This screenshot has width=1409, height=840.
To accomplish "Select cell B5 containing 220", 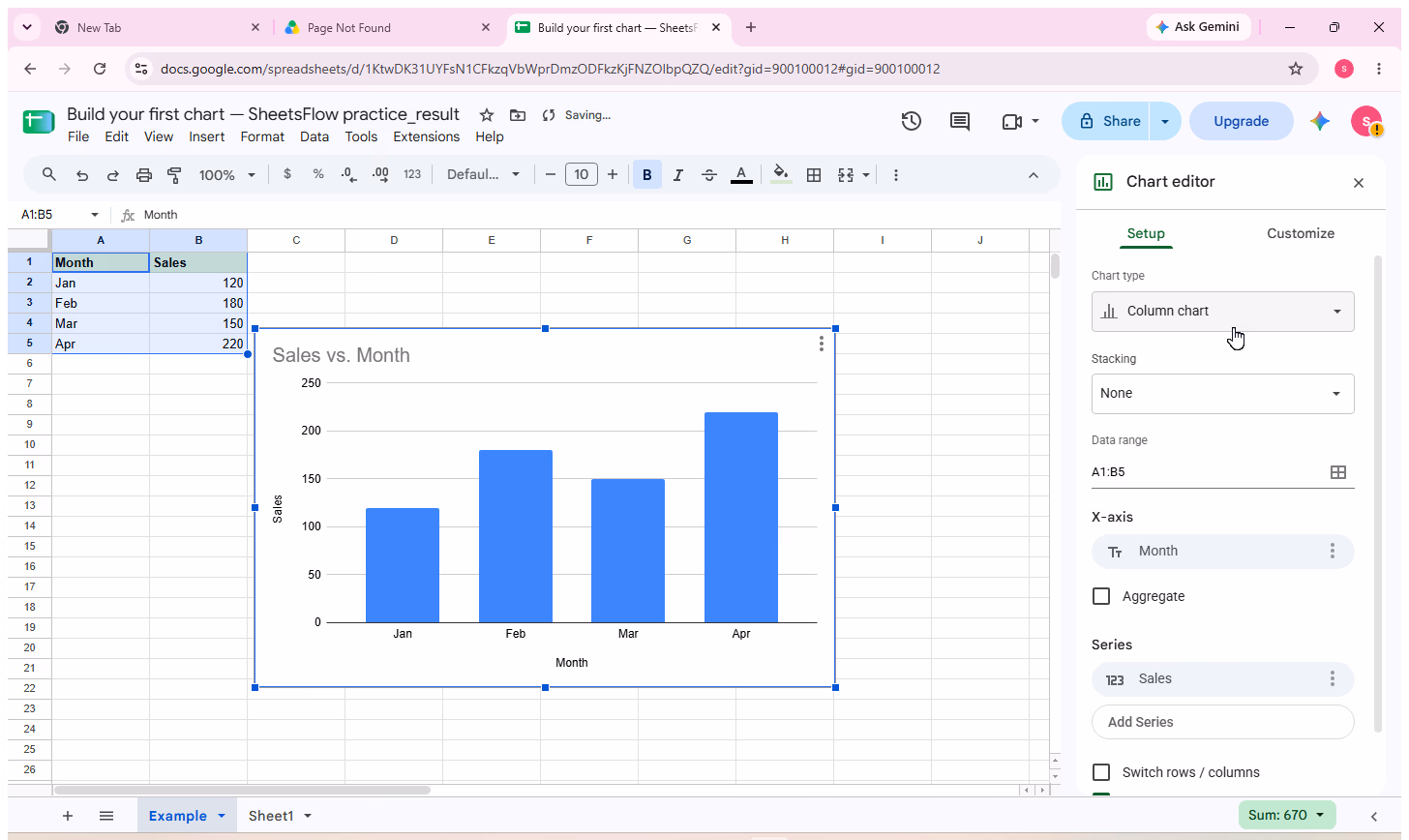I will 198,344.
